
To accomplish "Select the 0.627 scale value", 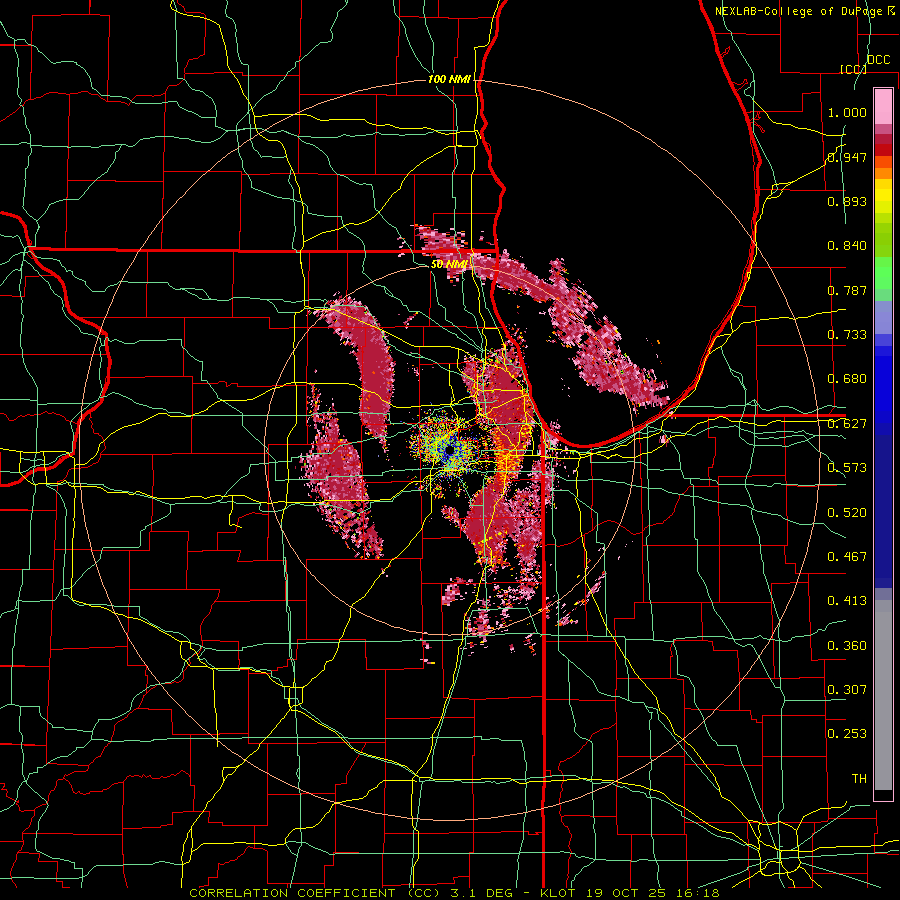I will [x=847, y=424].
